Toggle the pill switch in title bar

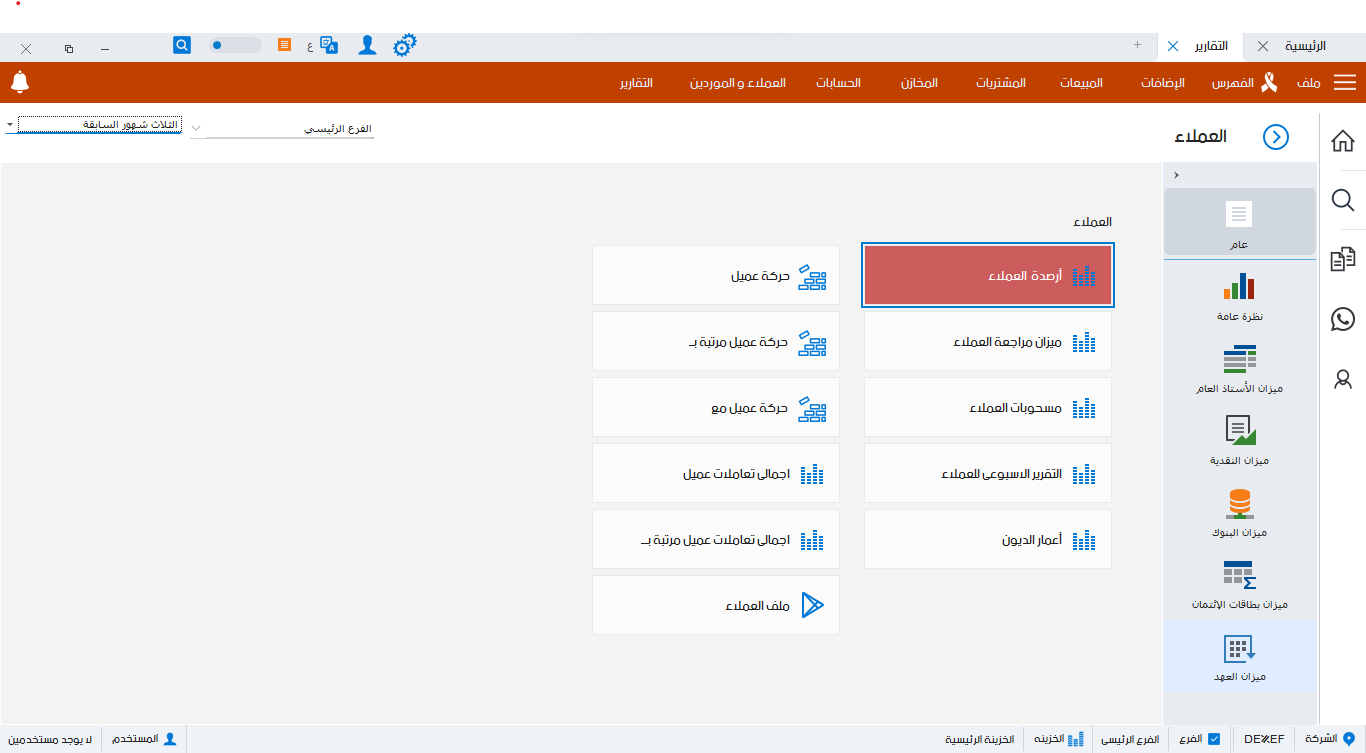[236, 45]
